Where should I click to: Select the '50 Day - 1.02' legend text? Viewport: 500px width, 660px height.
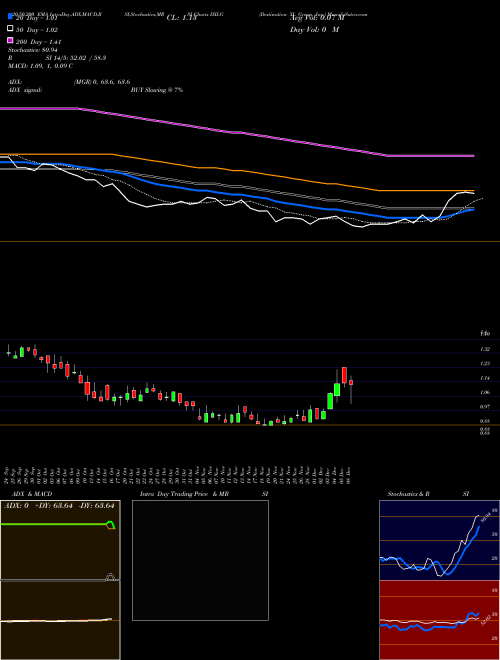pos(37,30)
